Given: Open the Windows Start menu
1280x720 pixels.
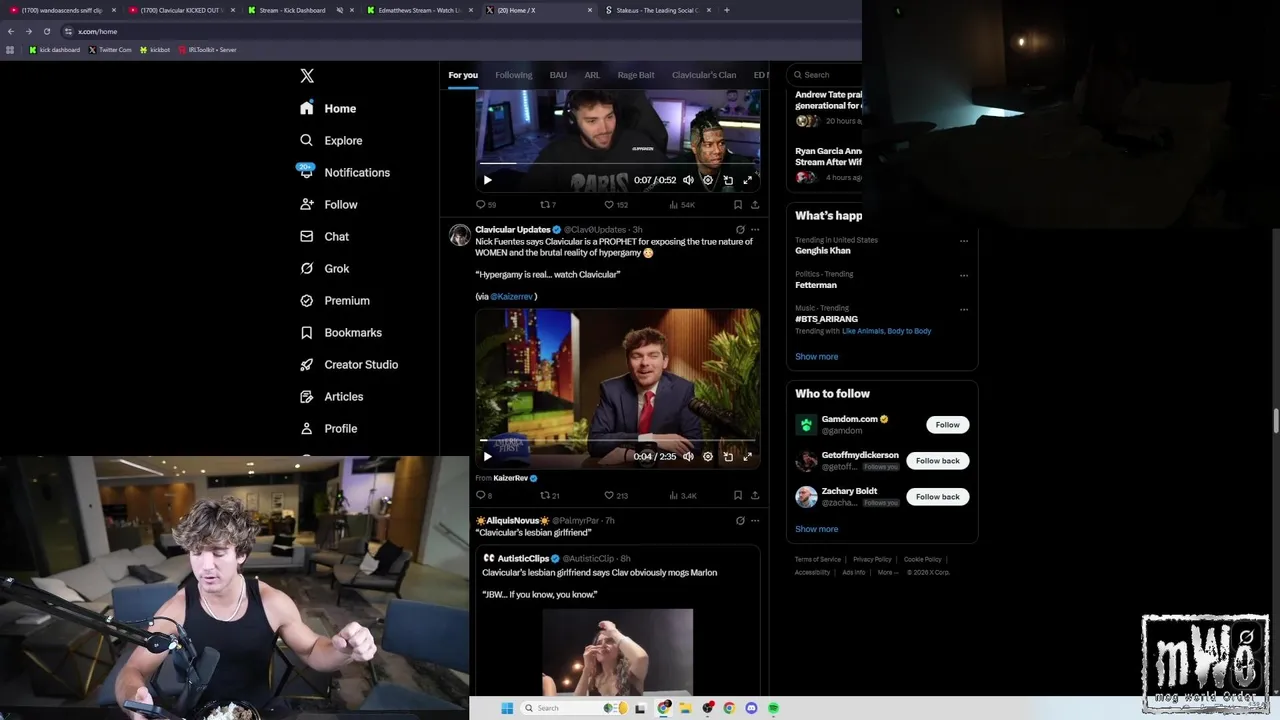Looking at the screenshot, I should (507, 708).
